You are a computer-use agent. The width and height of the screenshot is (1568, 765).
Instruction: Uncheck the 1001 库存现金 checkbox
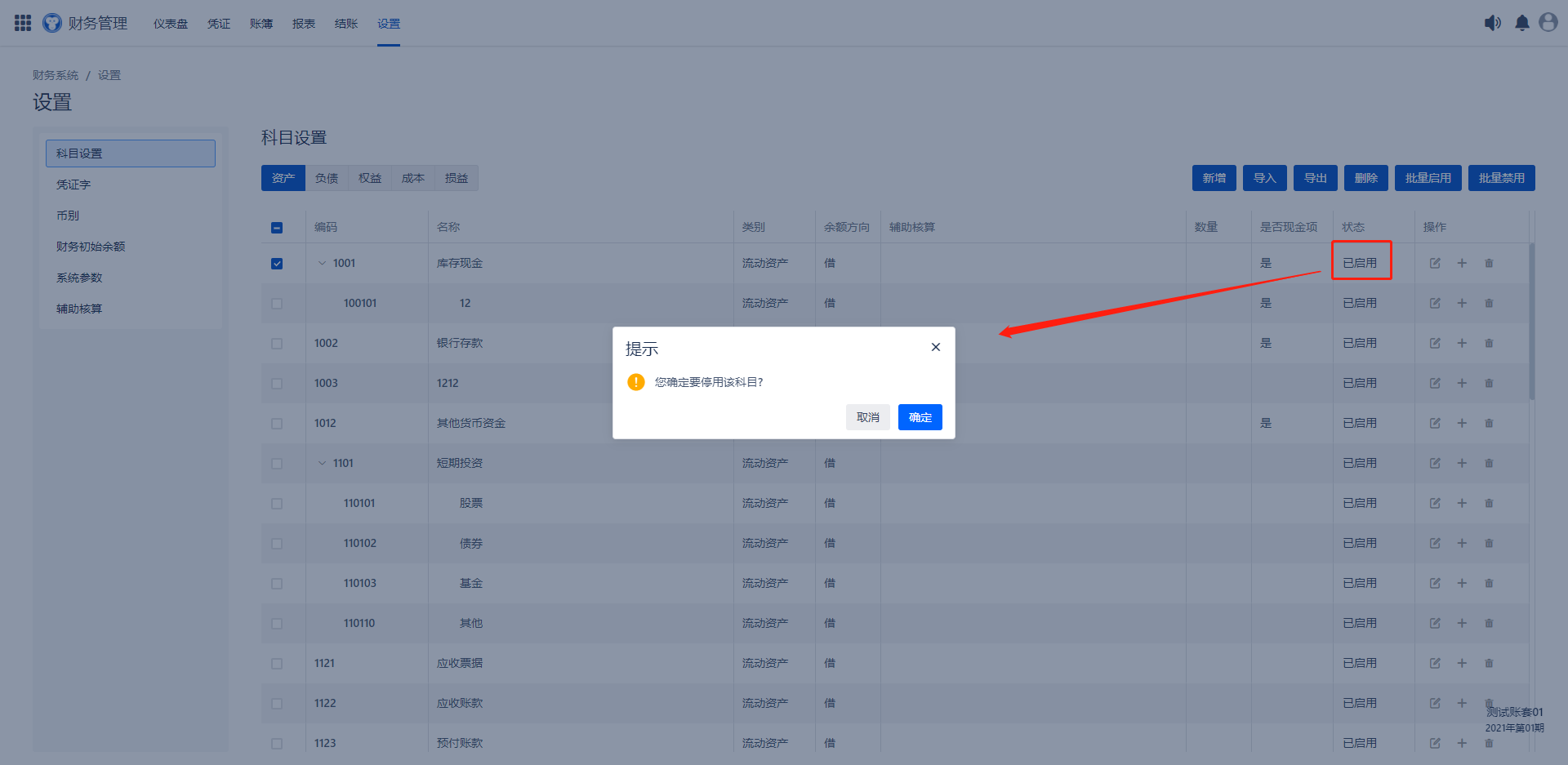pos(277,264)
